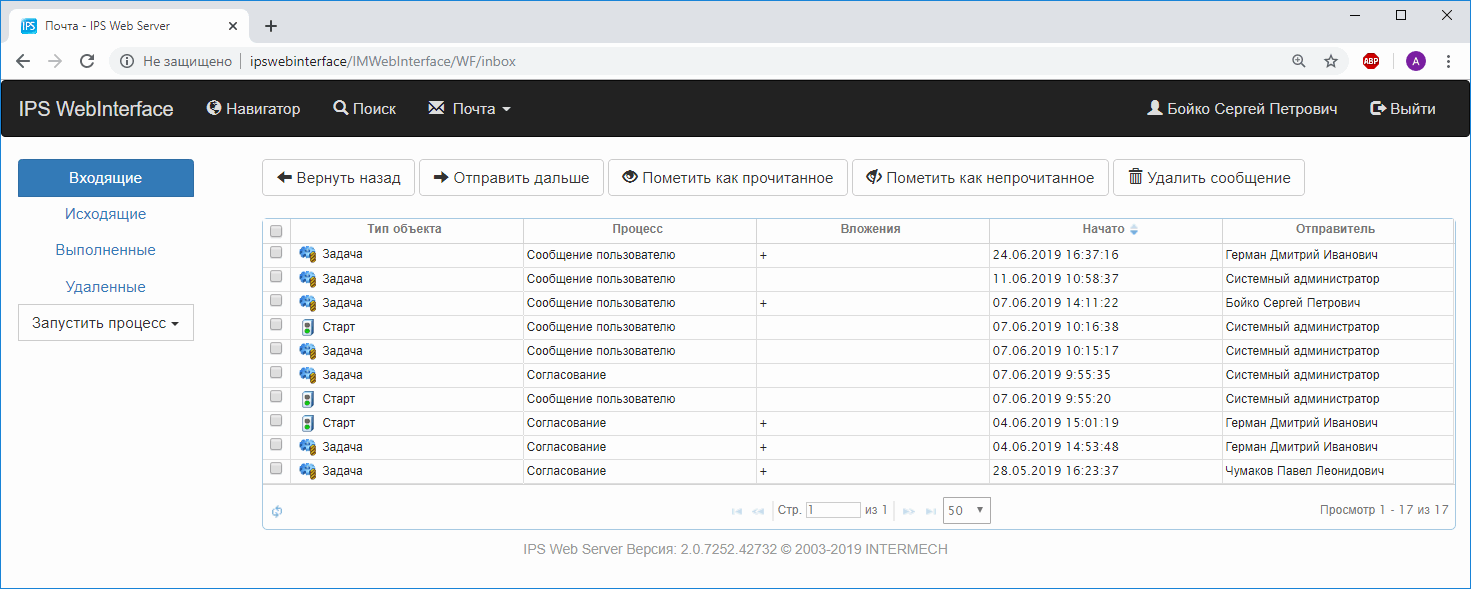Click the Старт icon dated 07.06.2019 10:16:38

click(308, 327)
